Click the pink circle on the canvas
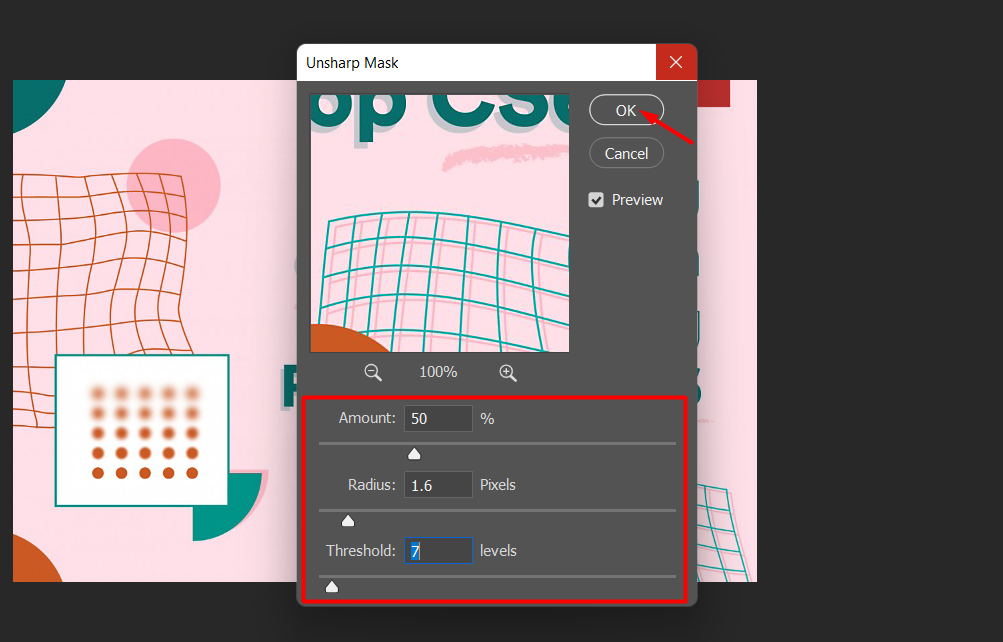 coord(173,185)
